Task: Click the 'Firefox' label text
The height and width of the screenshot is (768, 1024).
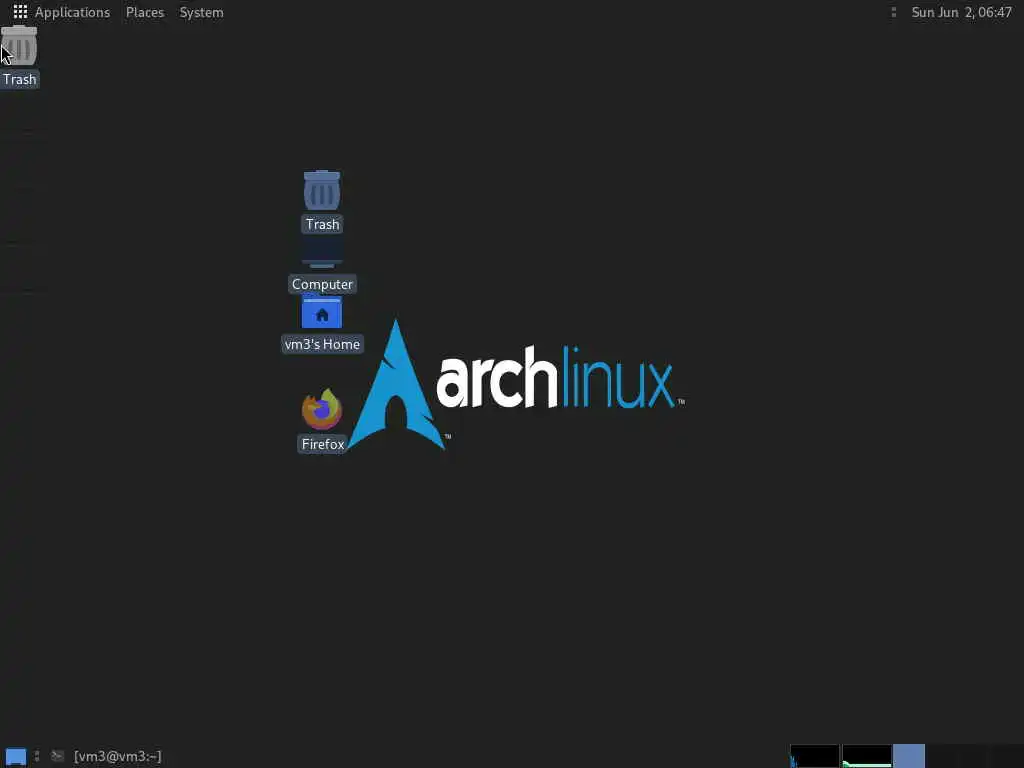Action: click(x=323, y=444)
